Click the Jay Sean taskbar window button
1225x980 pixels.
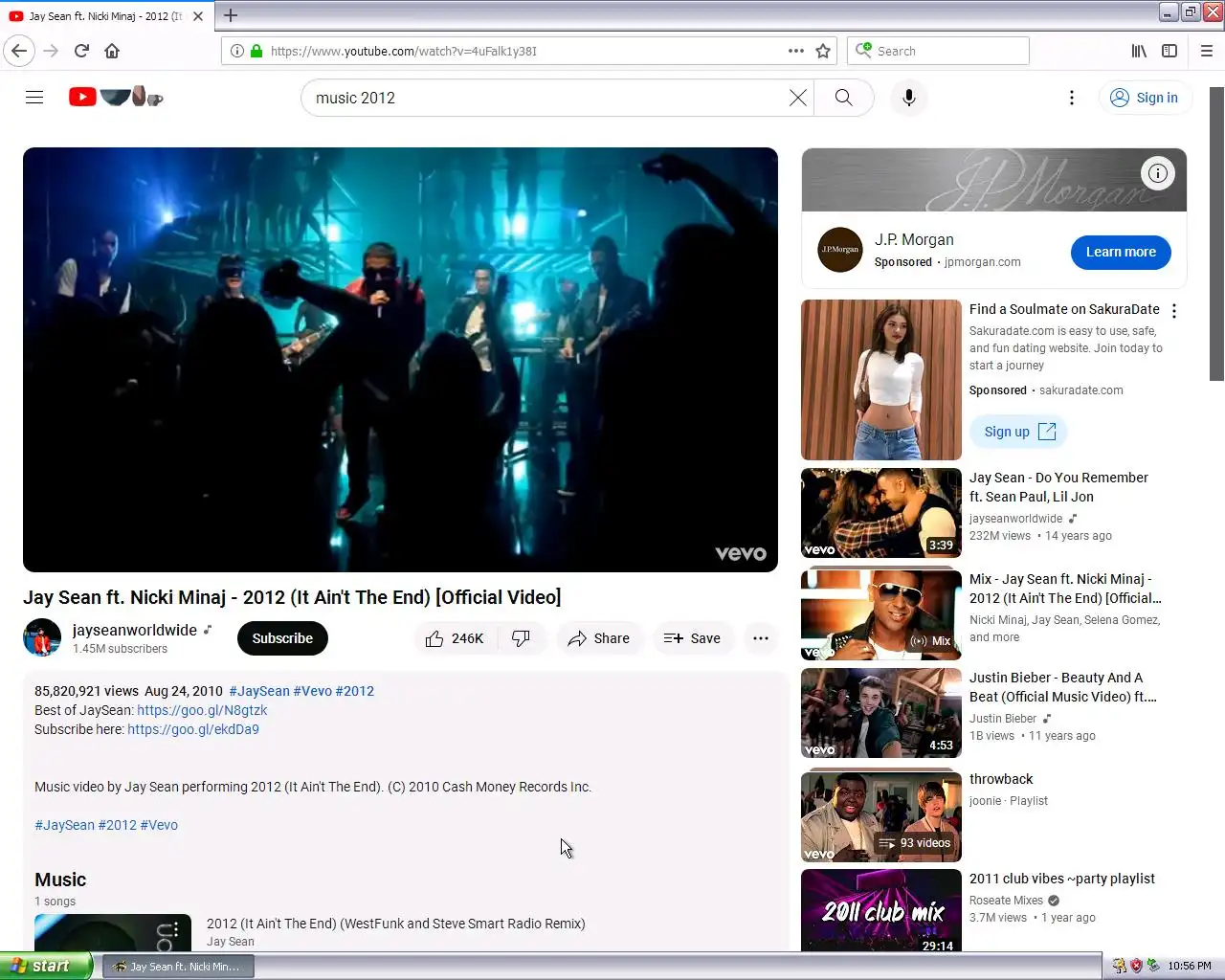[177, 967]
